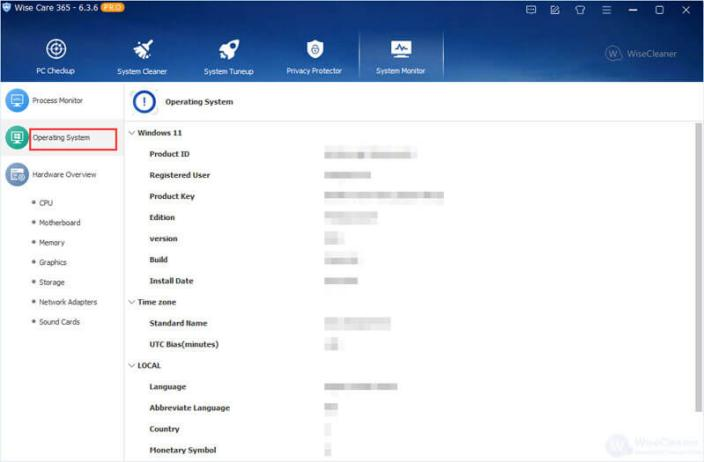Image resolution: width=704 pixels, height=462 pixels.
Task: Select Operating System in the sidebar
Action: 61,138
